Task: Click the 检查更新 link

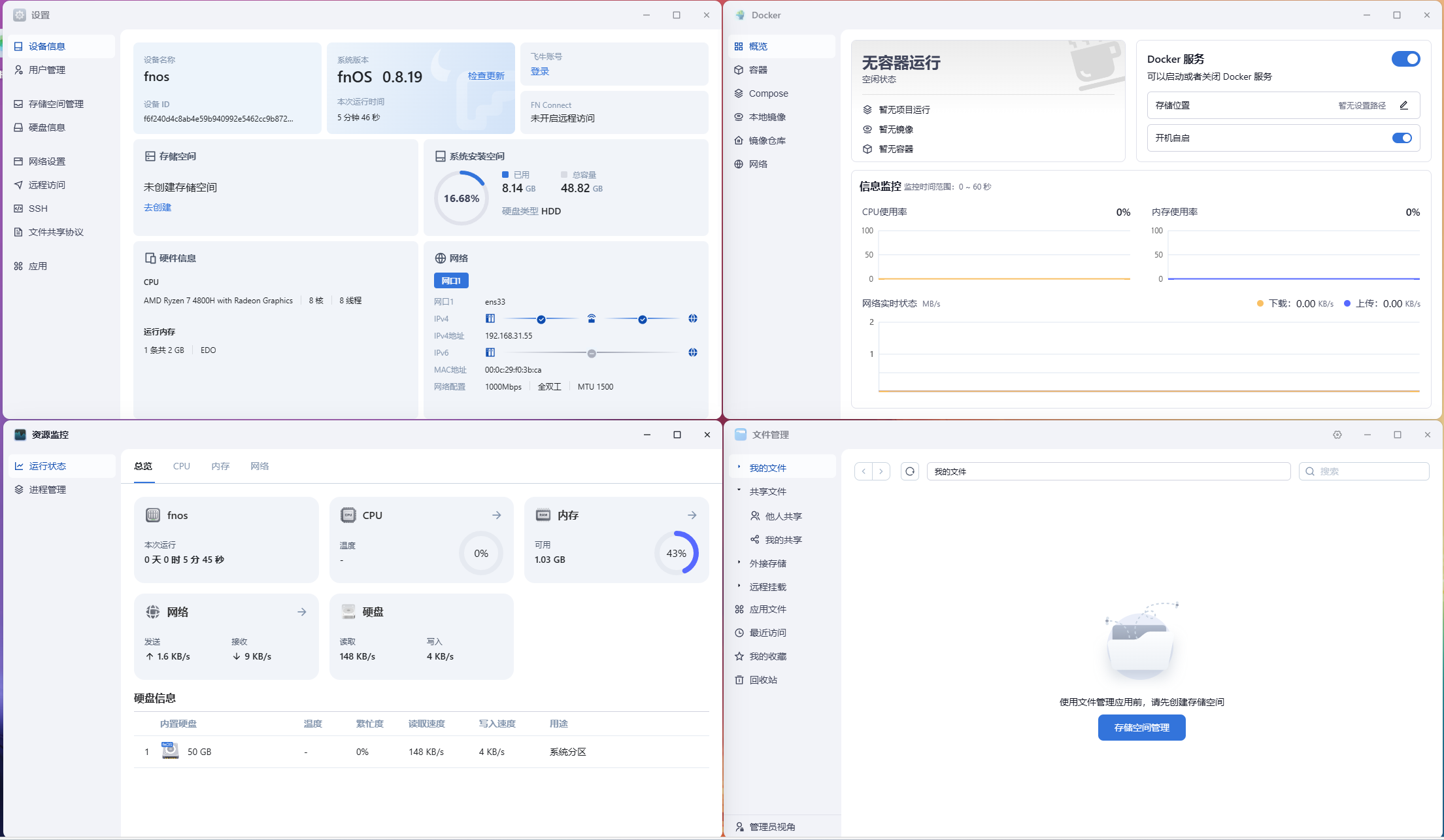Action: pyautogui.click(x=486, y=76)
